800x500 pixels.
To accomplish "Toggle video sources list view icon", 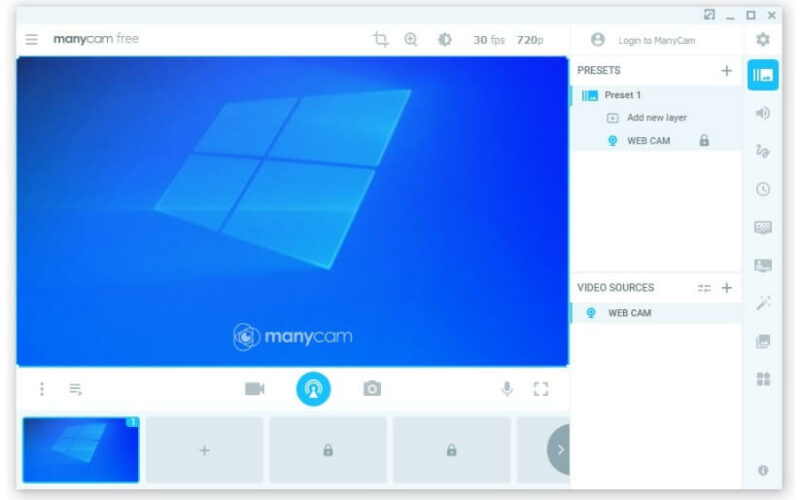I will (704, 288).
